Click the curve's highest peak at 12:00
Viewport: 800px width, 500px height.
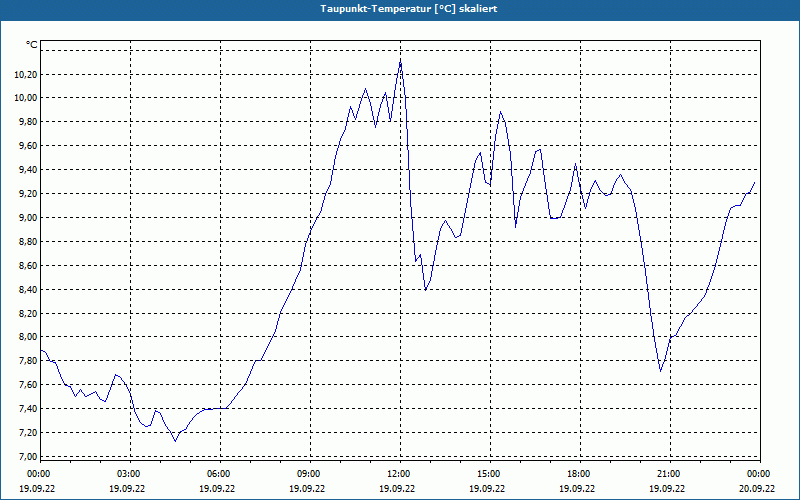(401, 62)
